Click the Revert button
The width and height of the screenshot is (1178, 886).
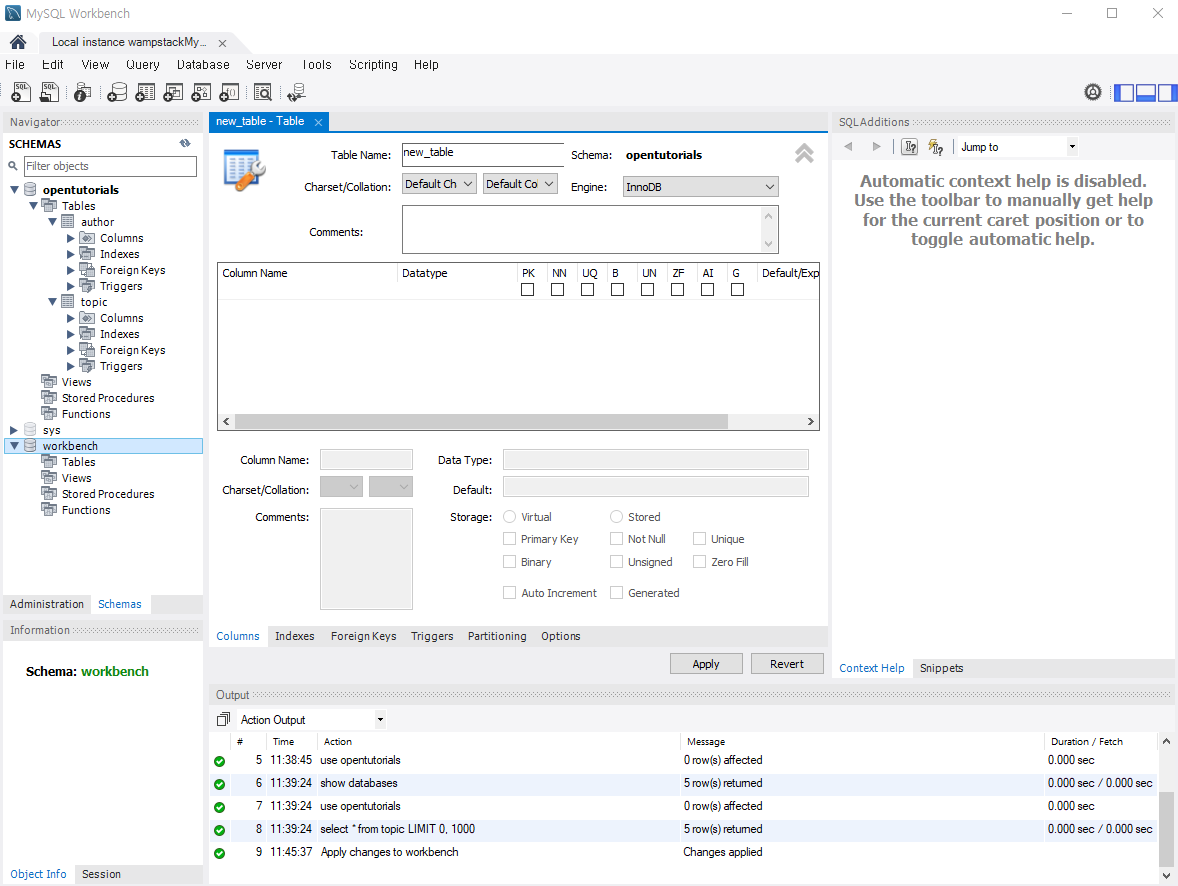coord(787,664)
